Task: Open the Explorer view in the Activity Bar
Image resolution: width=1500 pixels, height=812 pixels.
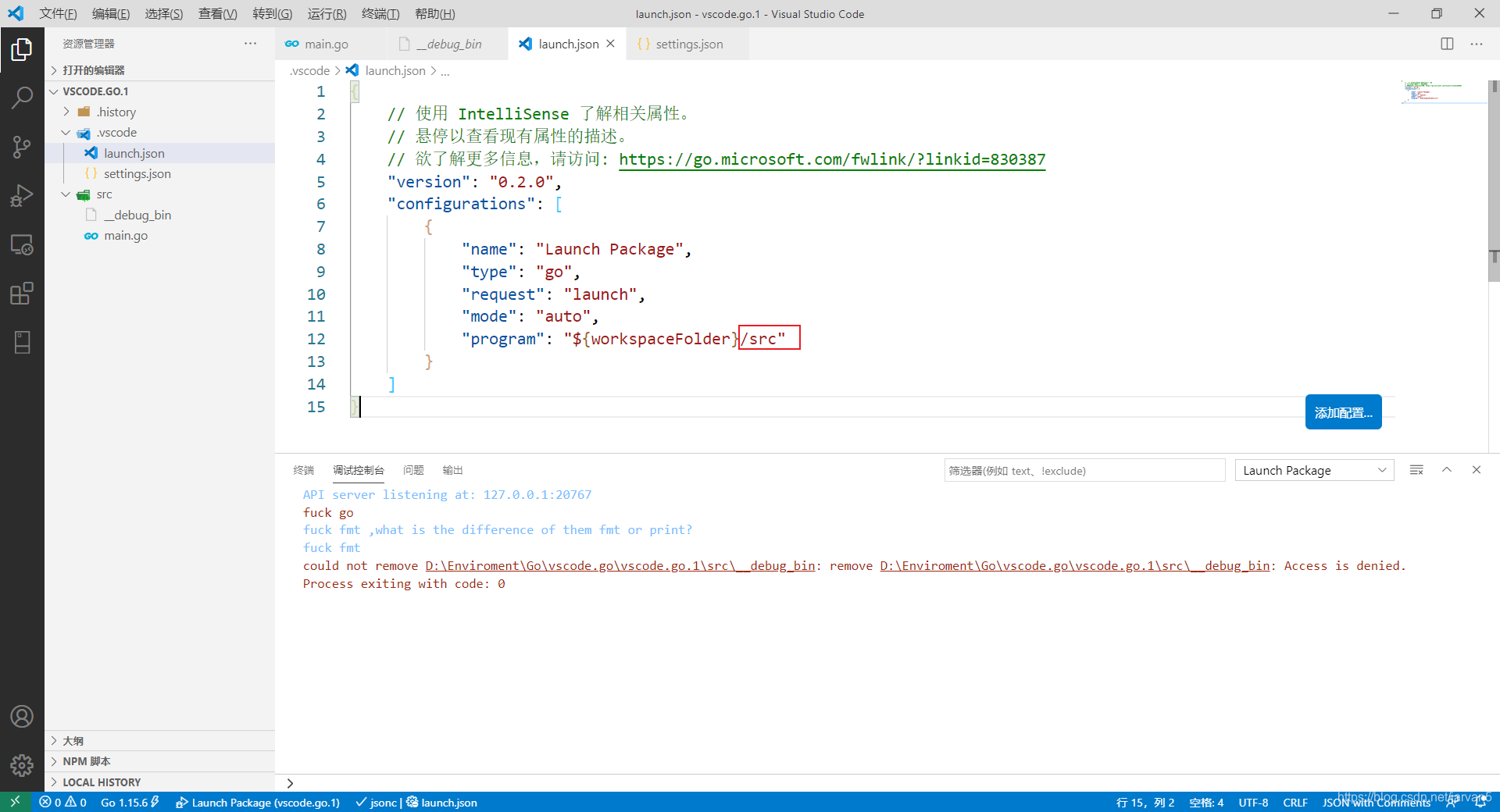Action: (22, 49)
